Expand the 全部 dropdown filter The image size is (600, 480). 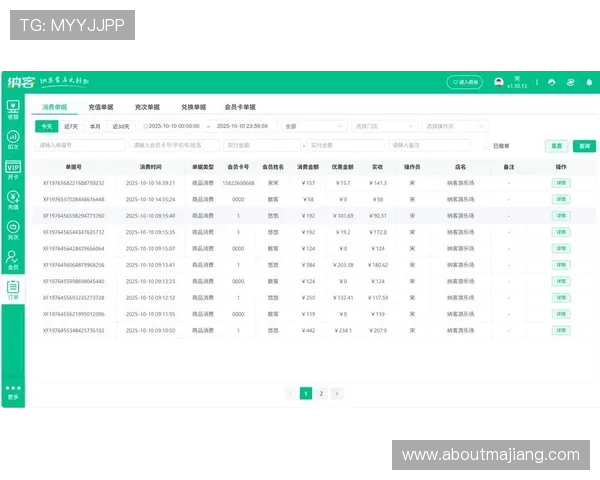[x=313, y=127]
